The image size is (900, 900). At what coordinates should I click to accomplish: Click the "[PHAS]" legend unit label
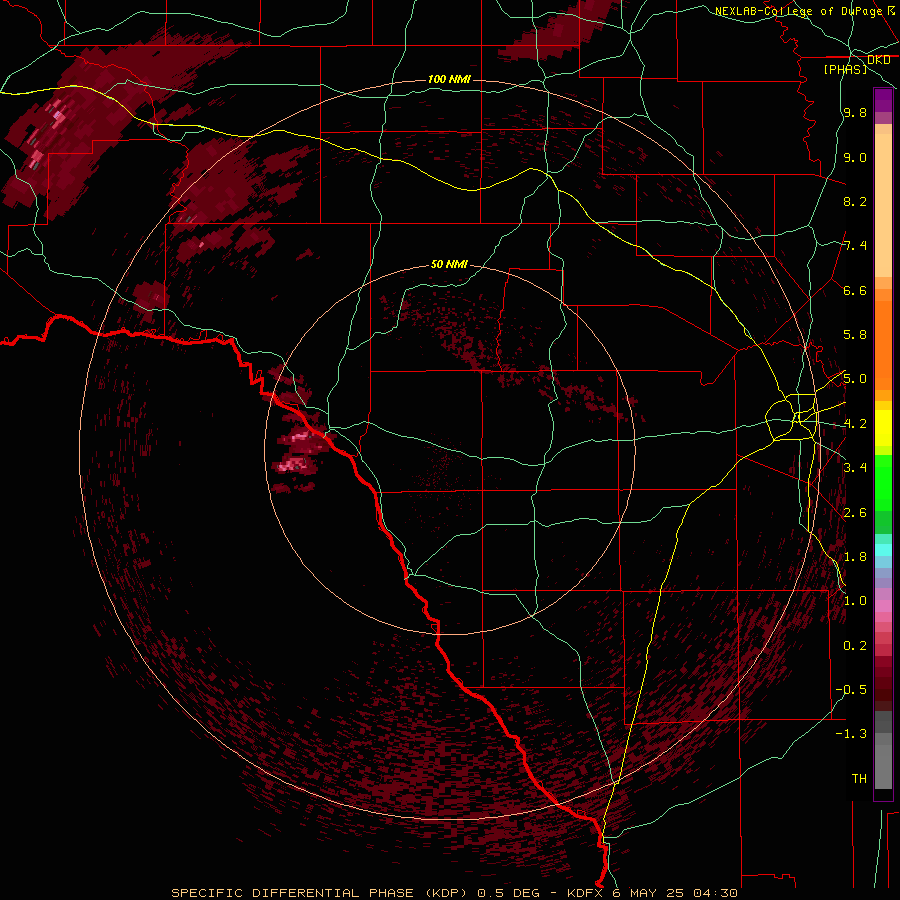pyautogui.click(x=845, y=69)
